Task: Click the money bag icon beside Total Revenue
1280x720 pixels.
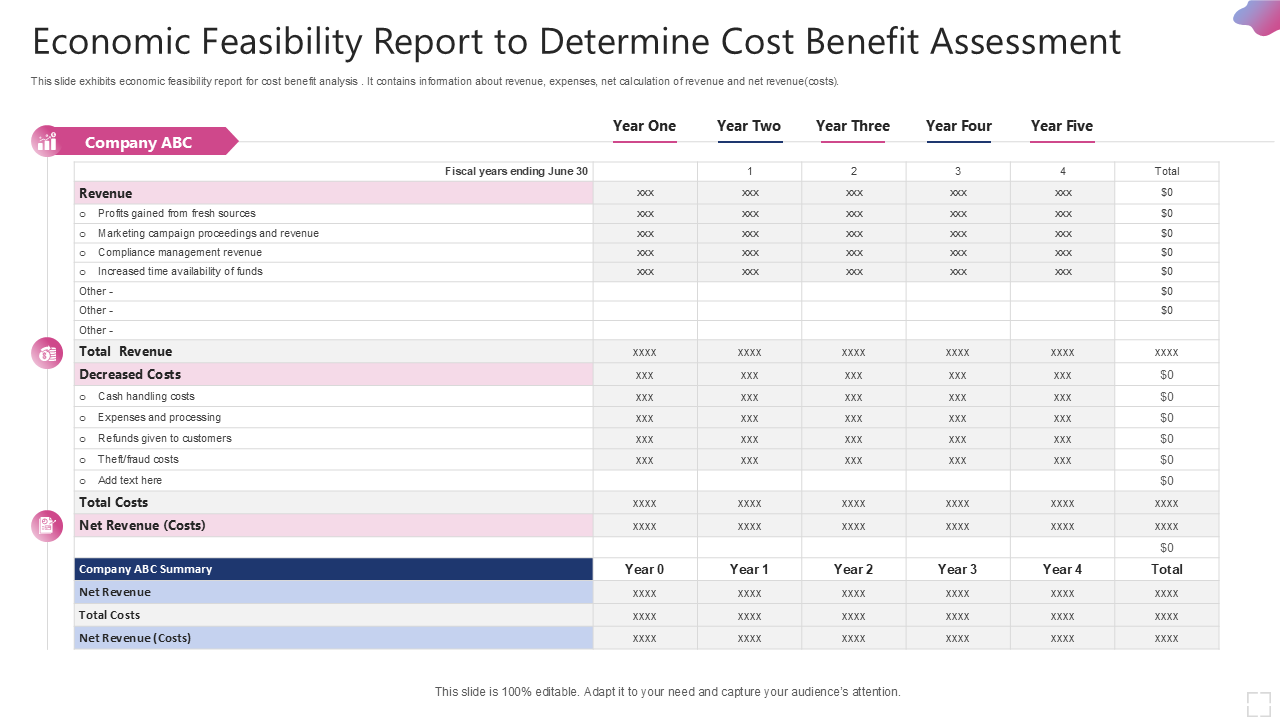Action: (47, 352)
